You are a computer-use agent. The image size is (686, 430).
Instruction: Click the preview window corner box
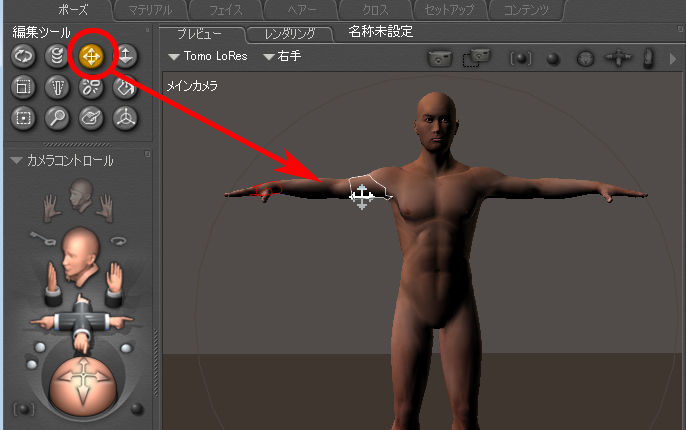tap(680, 29)
